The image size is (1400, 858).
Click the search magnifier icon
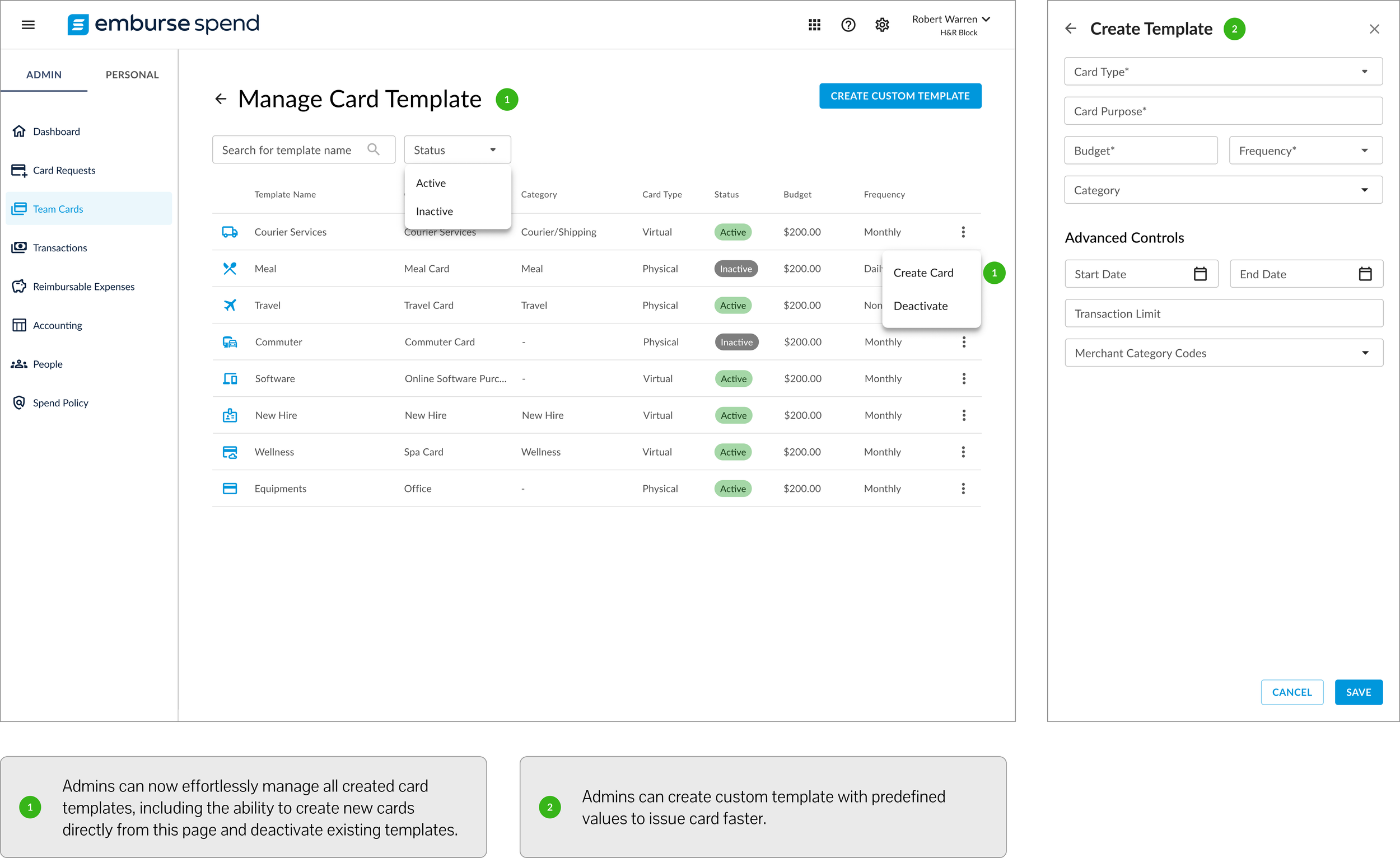coord(374,149)
